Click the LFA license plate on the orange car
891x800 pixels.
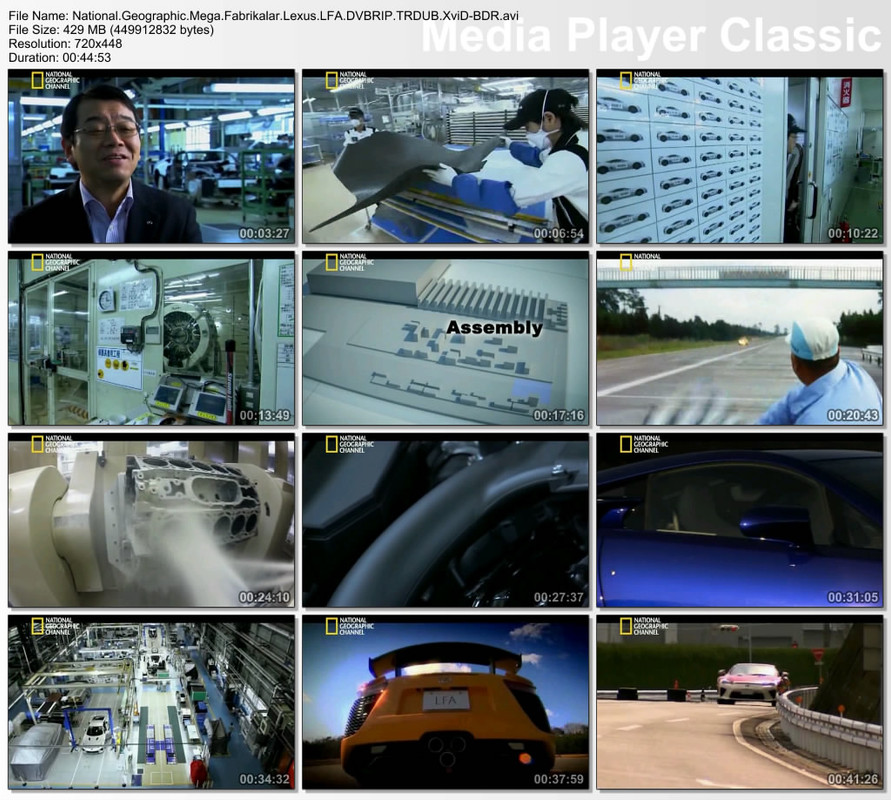point(446,699)
